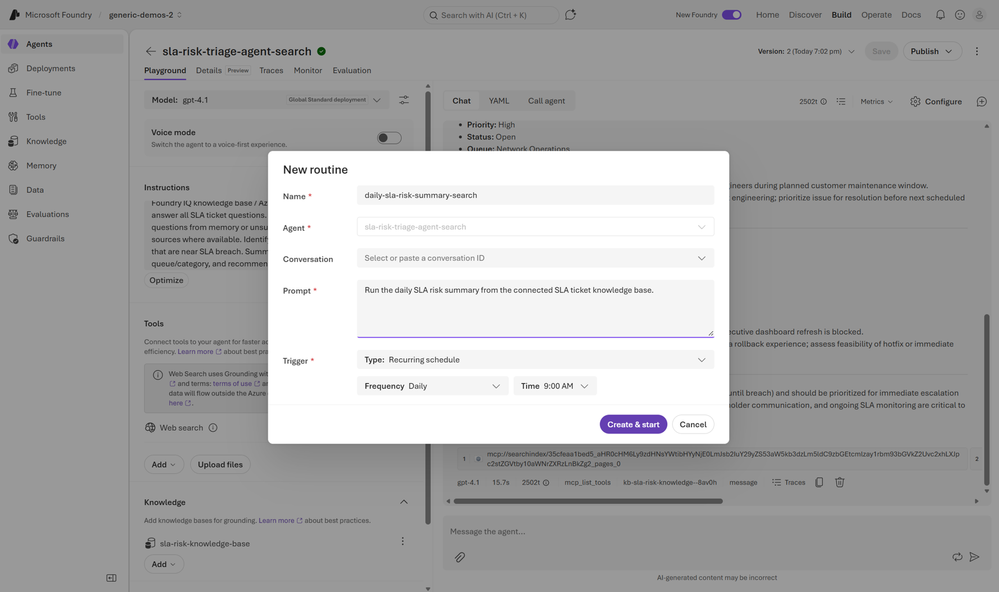999x592 pixels.
Task: Open Deployments in the sidebar
Action: point(62,68)
